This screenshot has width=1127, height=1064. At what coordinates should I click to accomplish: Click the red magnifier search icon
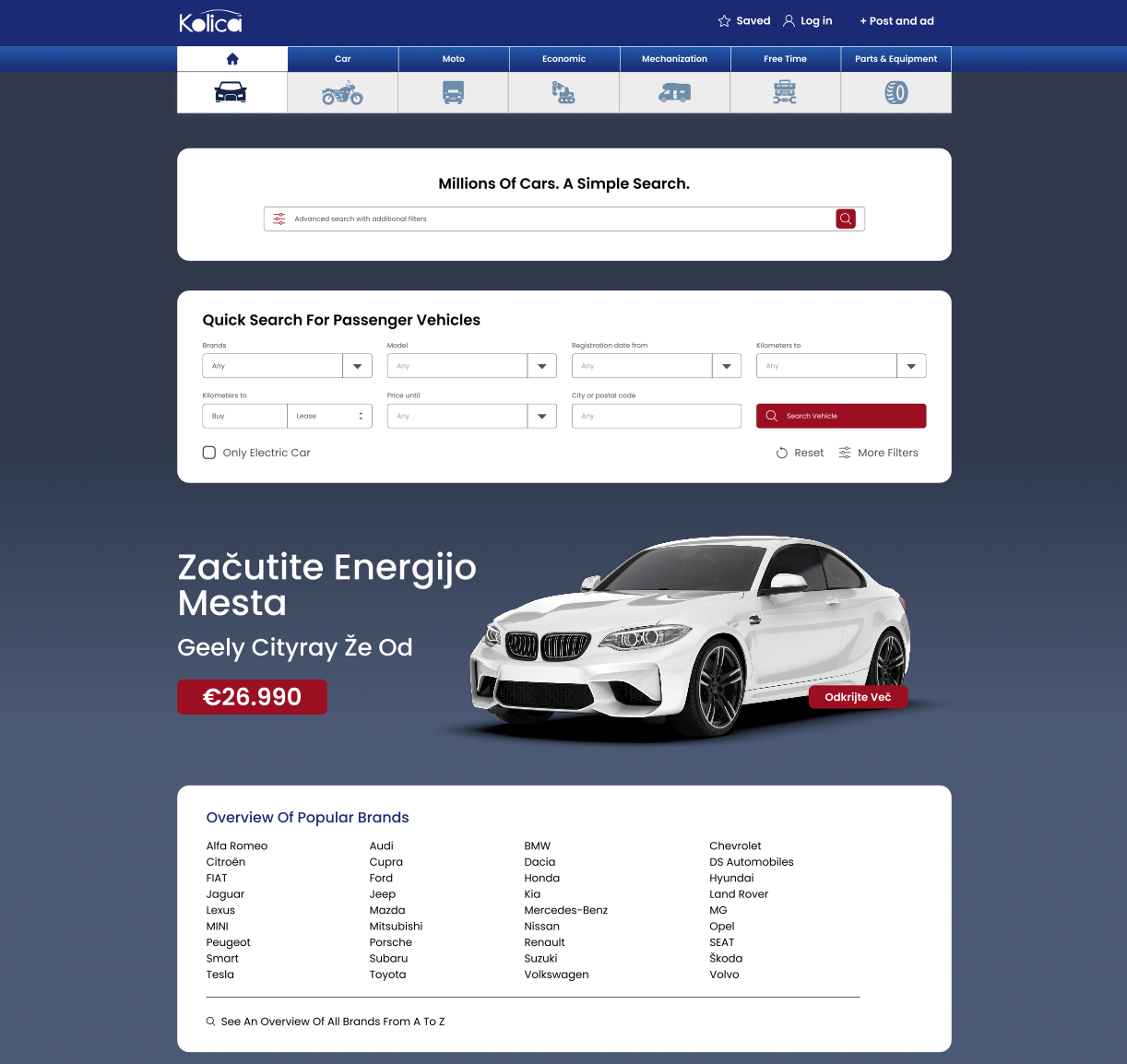[846, 219]
